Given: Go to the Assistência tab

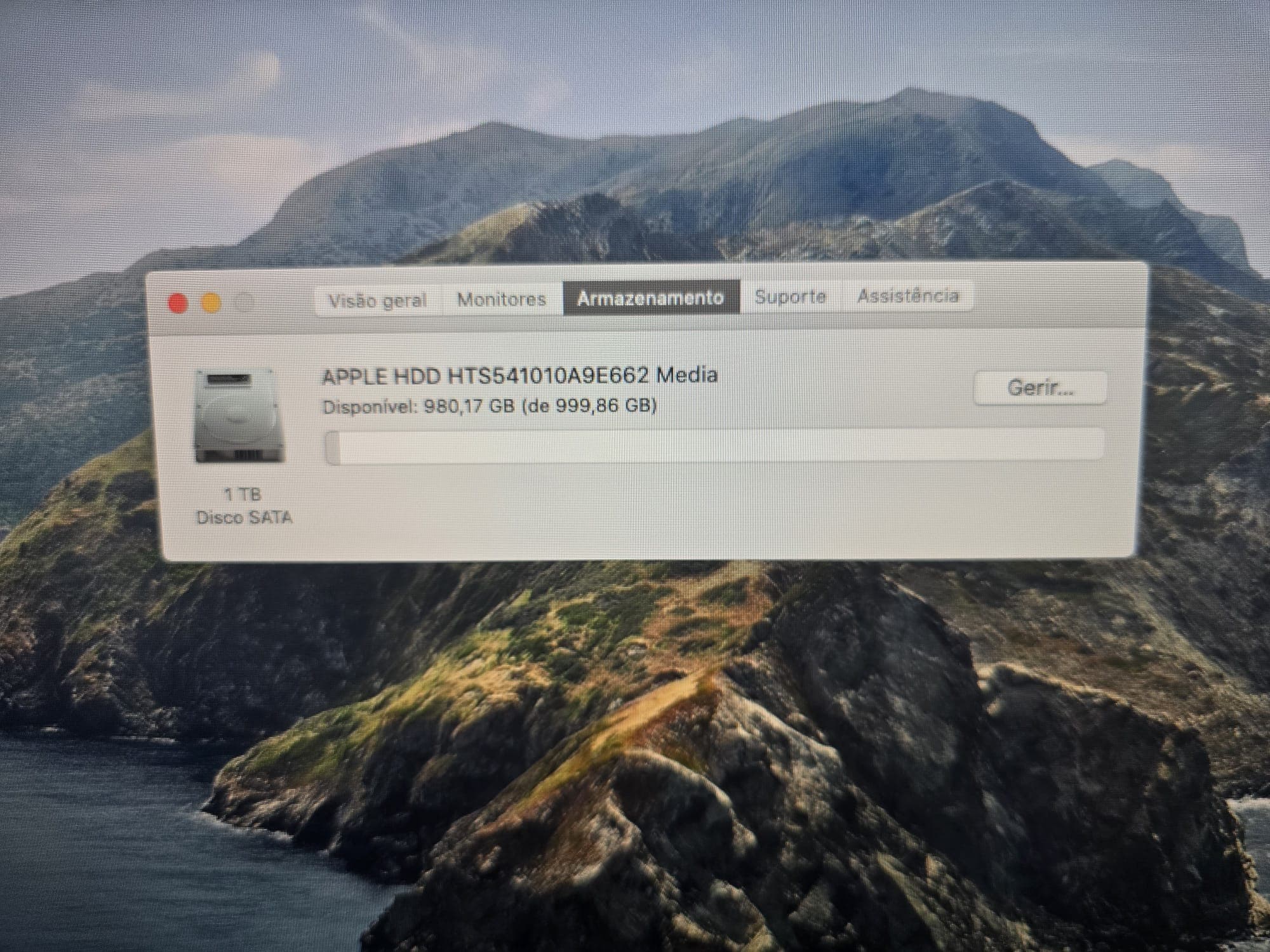Looking at the screenshot, I should [907, 296].
